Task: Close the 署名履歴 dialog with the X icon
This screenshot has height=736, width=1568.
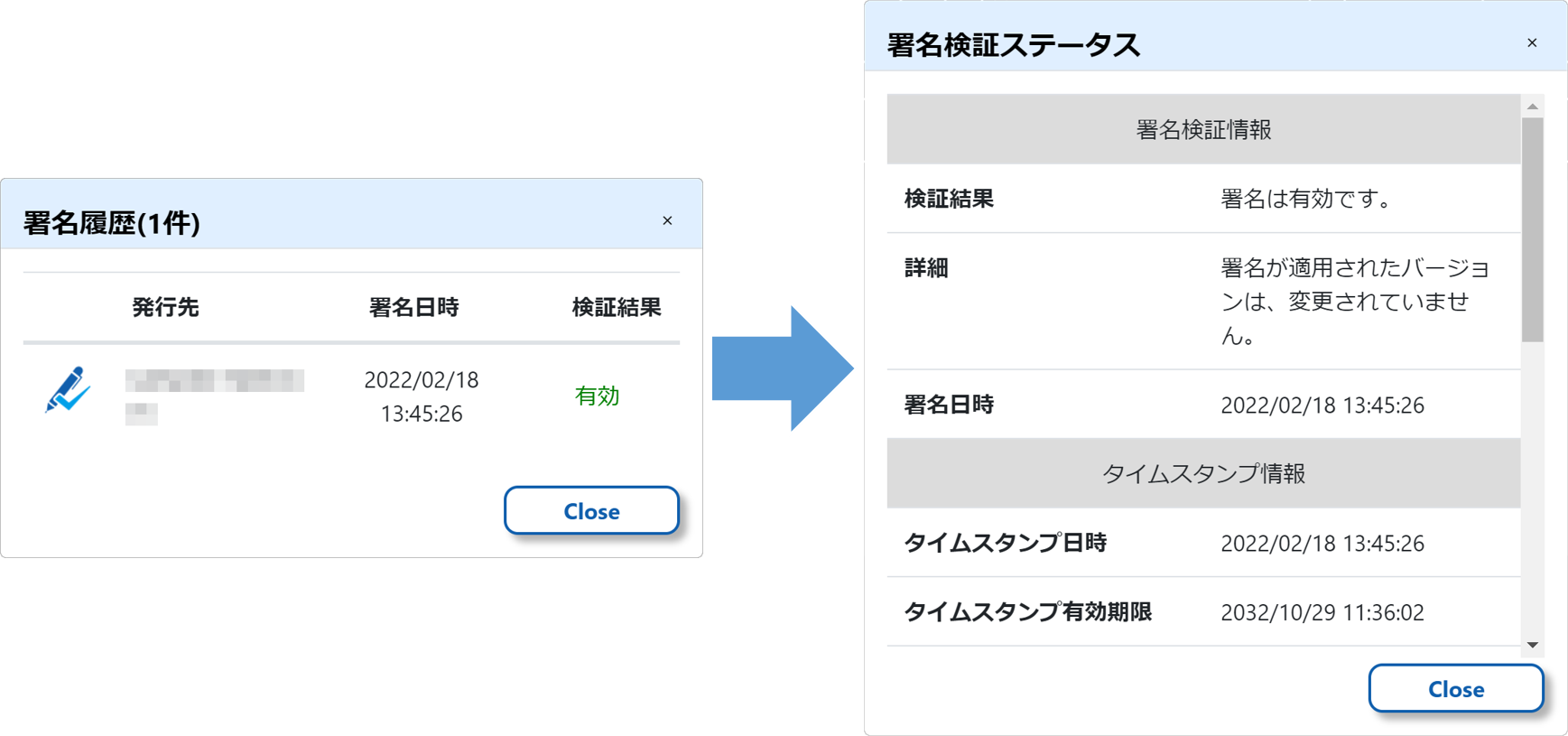Action: (x=667, y=221)
